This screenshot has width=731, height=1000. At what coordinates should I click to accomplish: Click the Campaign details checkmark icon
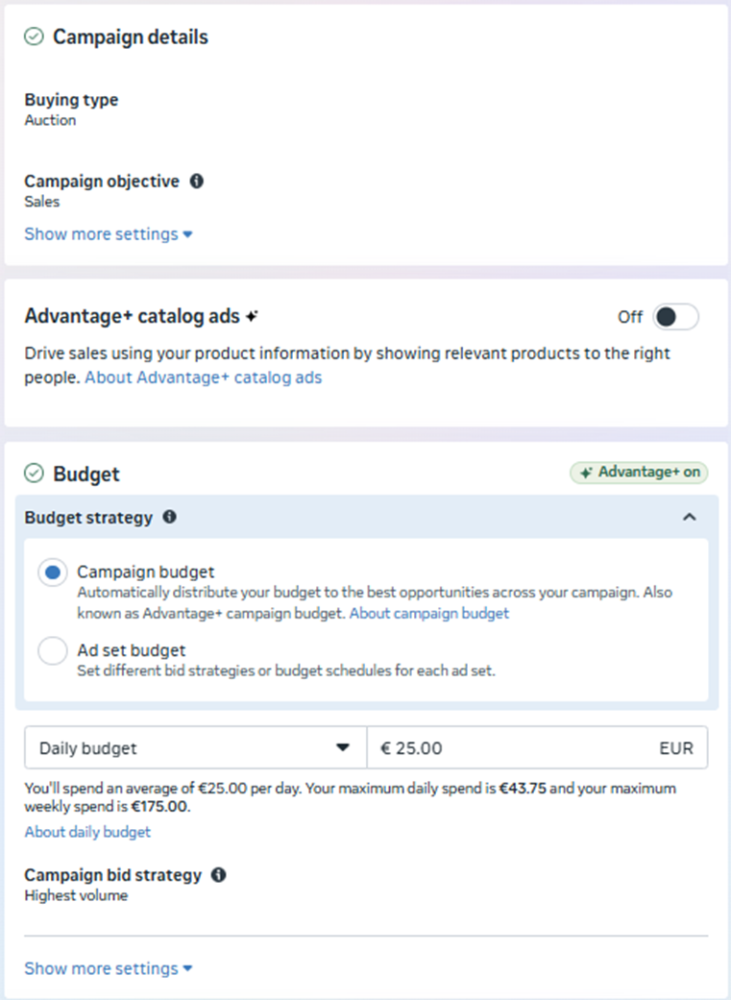pos(34,37)
